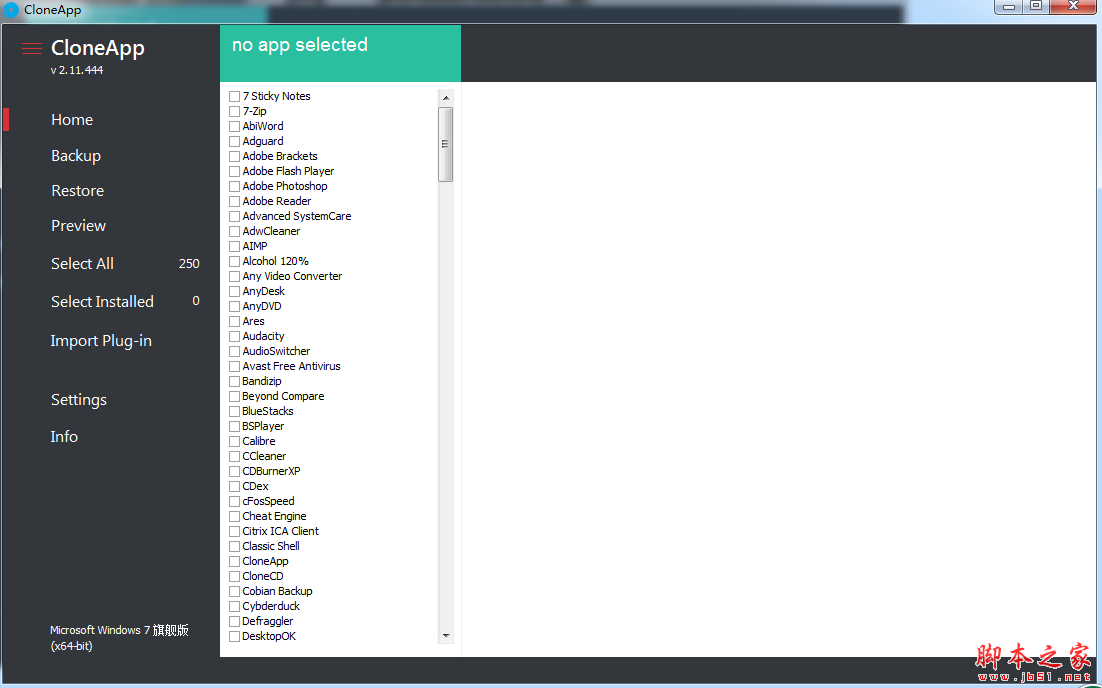Check the Advanced SystemCare checkbox
Viewport: 1102px width, 688px height.
tap(235, 216)
